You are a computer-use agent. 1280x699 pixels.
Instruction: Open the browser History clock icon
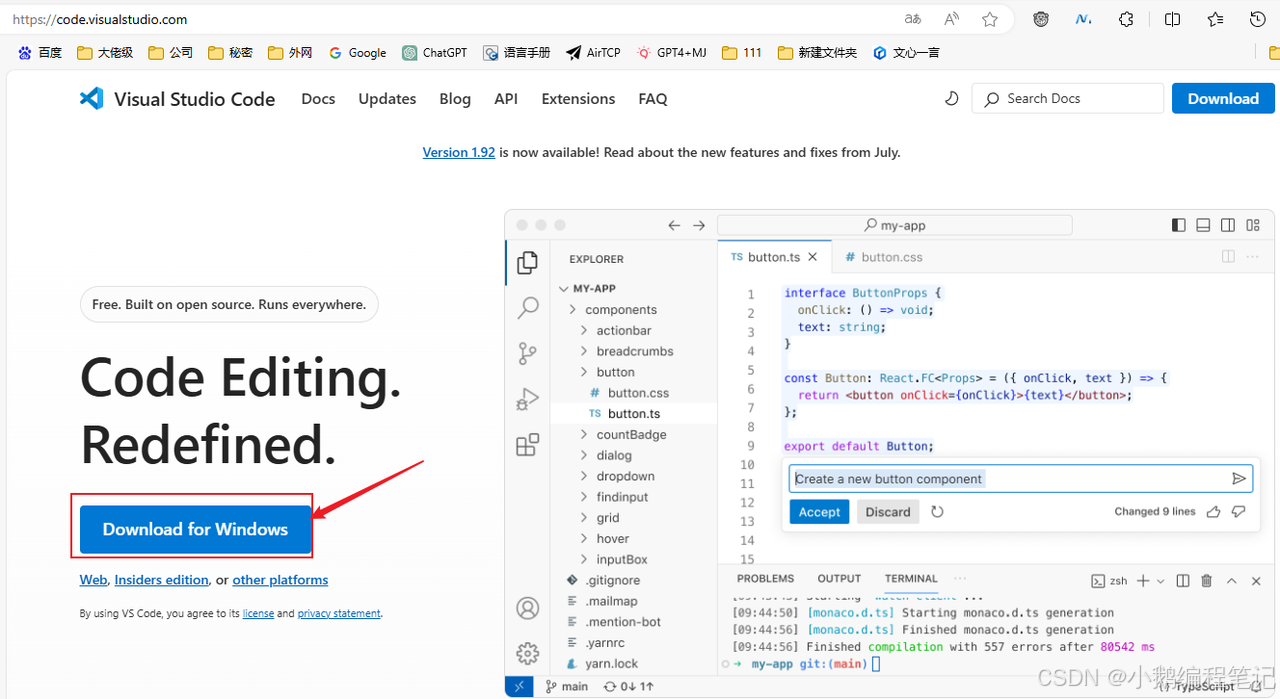1258,19
